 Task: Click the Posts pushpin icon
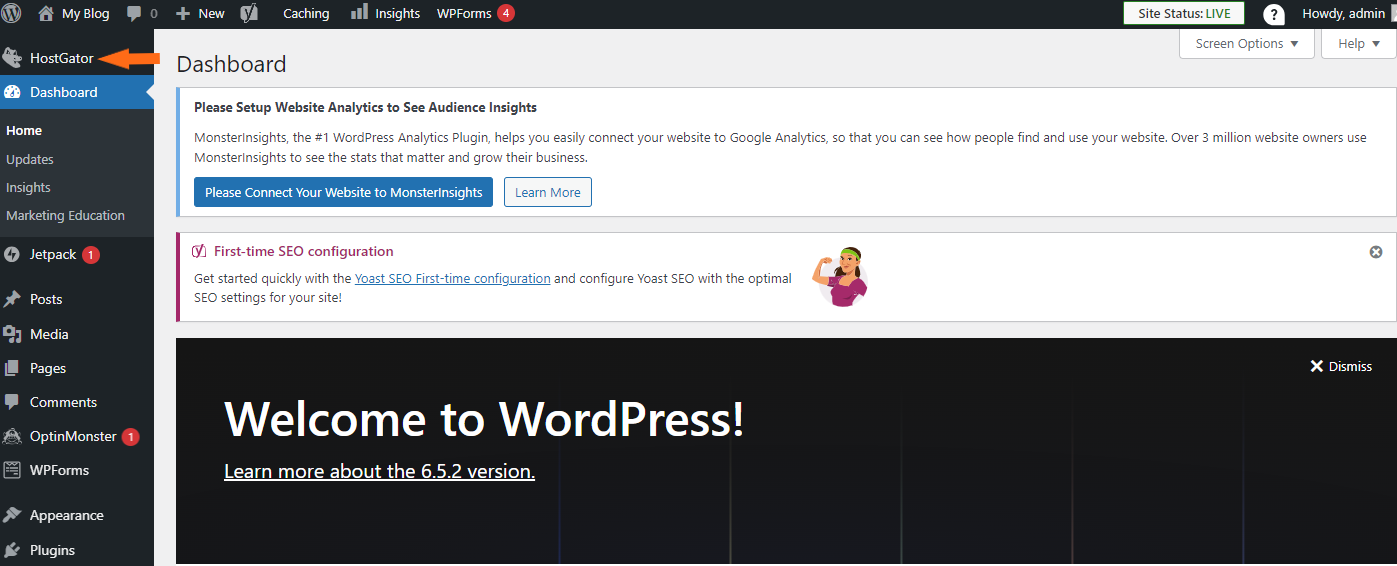[x=12, y=299]
